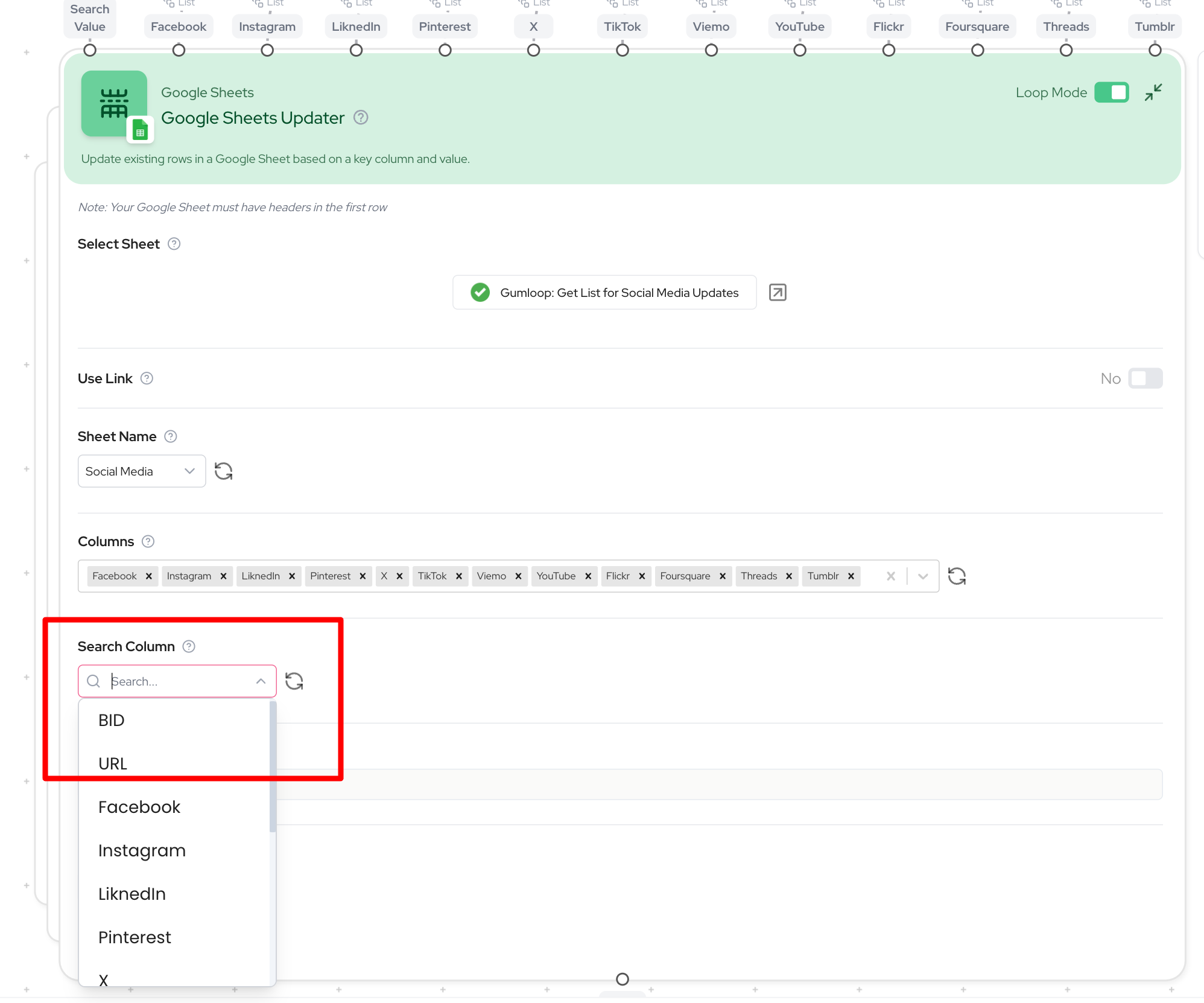Remove the Viemo column tag
The width and height of the screenshot is (1204, 1003).
519,576
